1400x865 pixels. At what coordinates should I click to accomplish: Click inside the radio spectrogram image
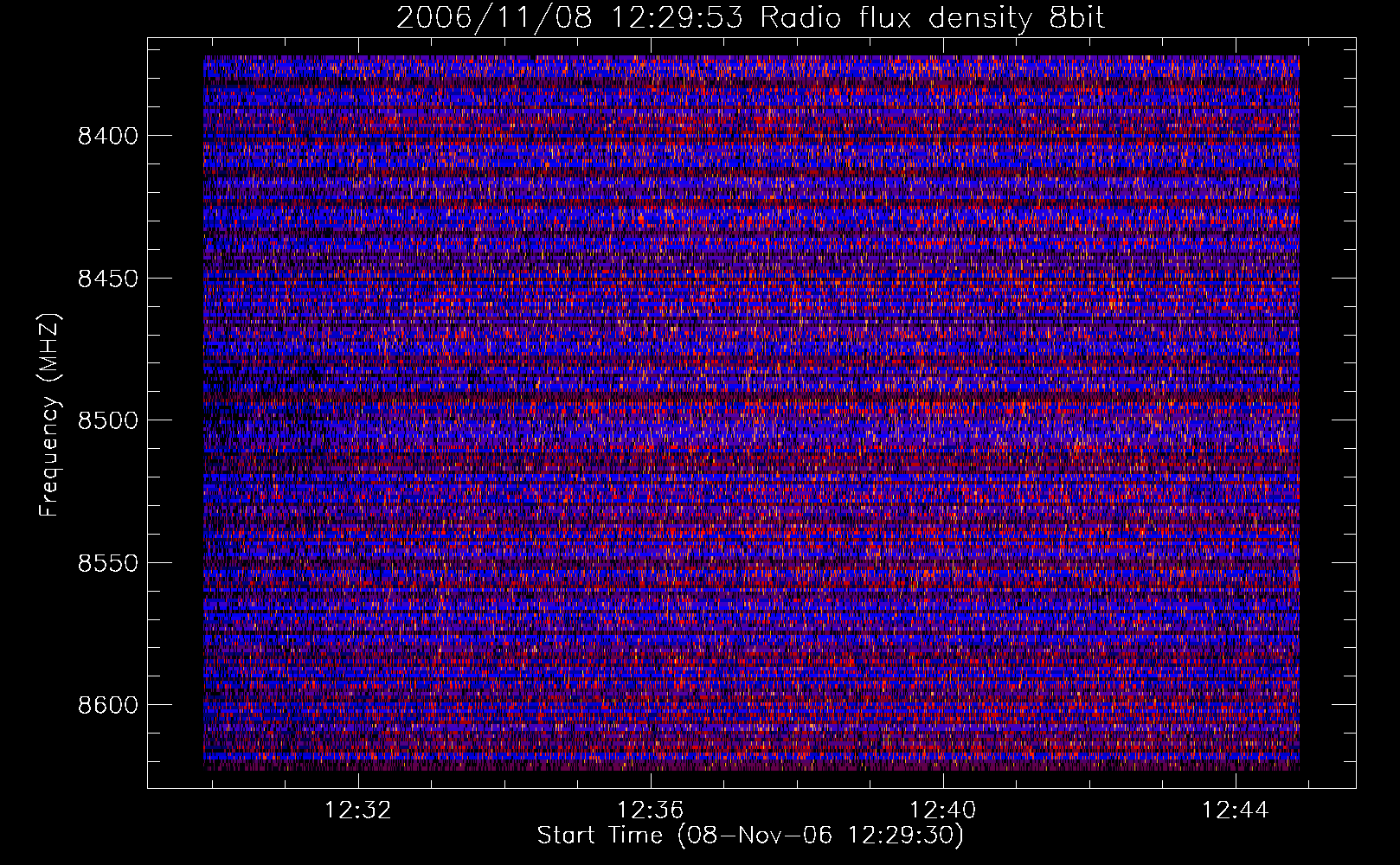point(751,413)
